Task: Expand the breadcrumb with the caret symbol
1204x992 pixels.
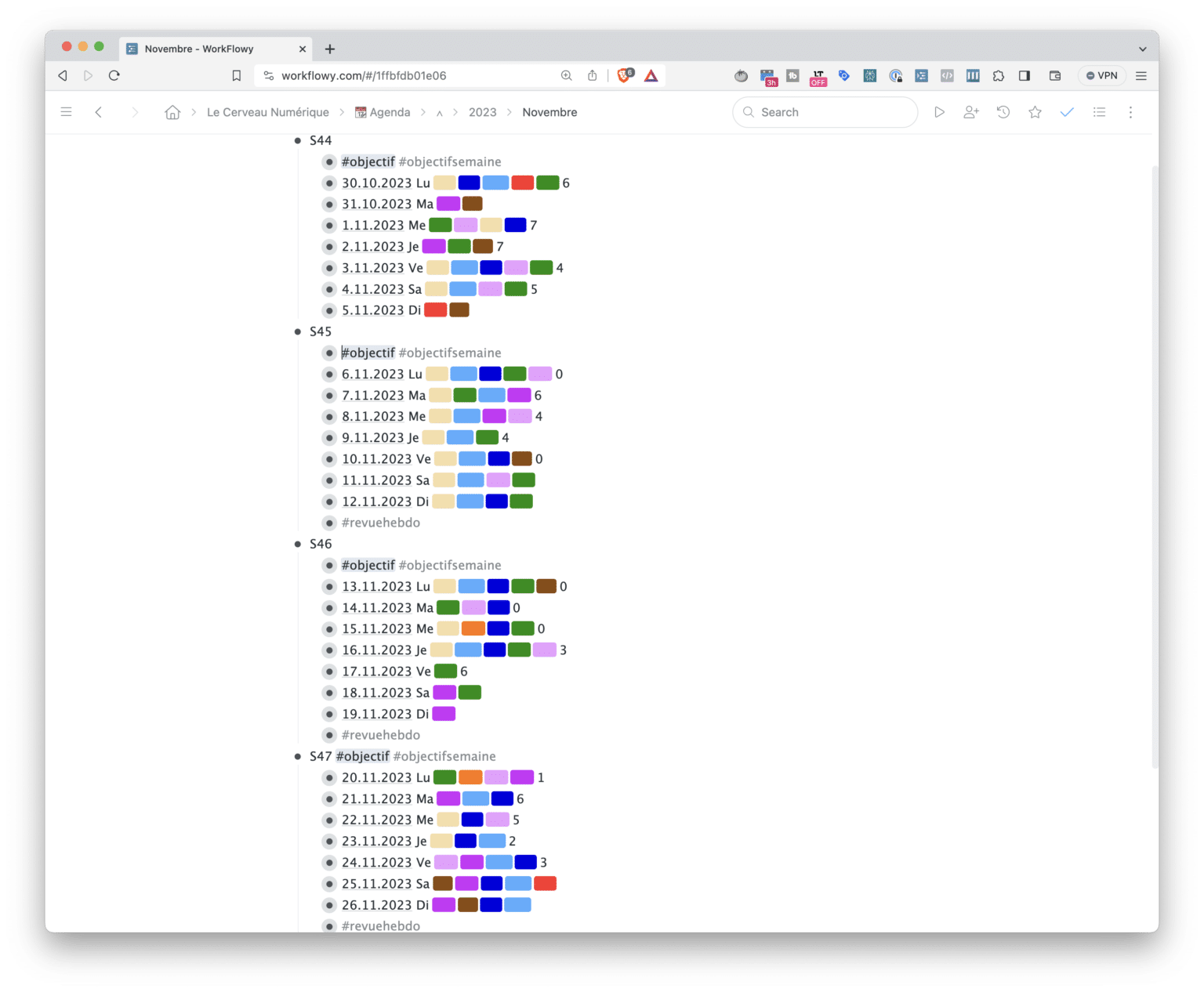Action: click(x=440, y=112)
